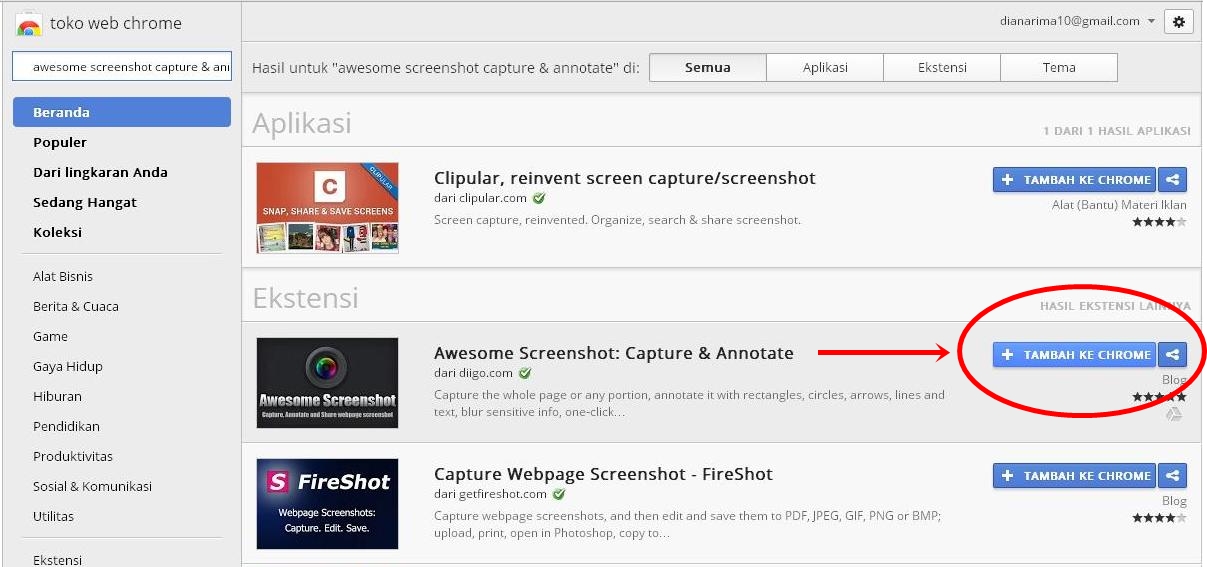Screen dimensions: 1207x567
Task: Browse the Game category
Action: [x=50, y=336]
